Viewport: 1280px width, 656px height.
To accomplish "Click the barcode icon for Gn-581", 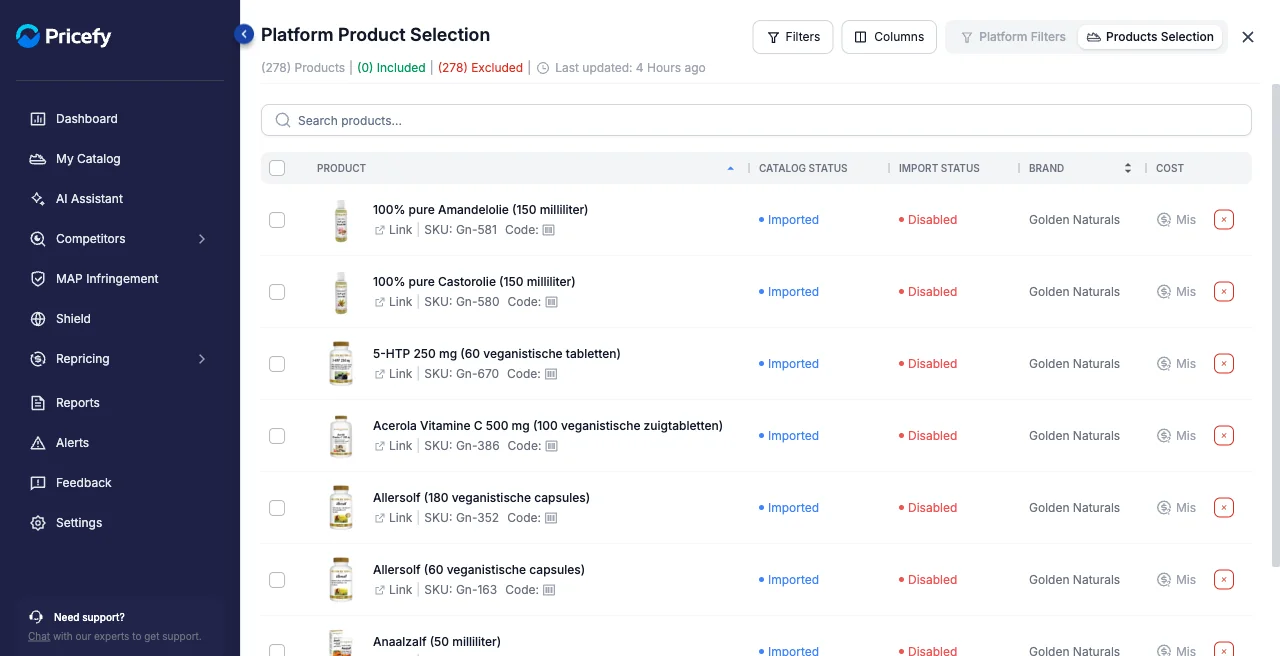I will pyautogui.click(x=549, y=230).
